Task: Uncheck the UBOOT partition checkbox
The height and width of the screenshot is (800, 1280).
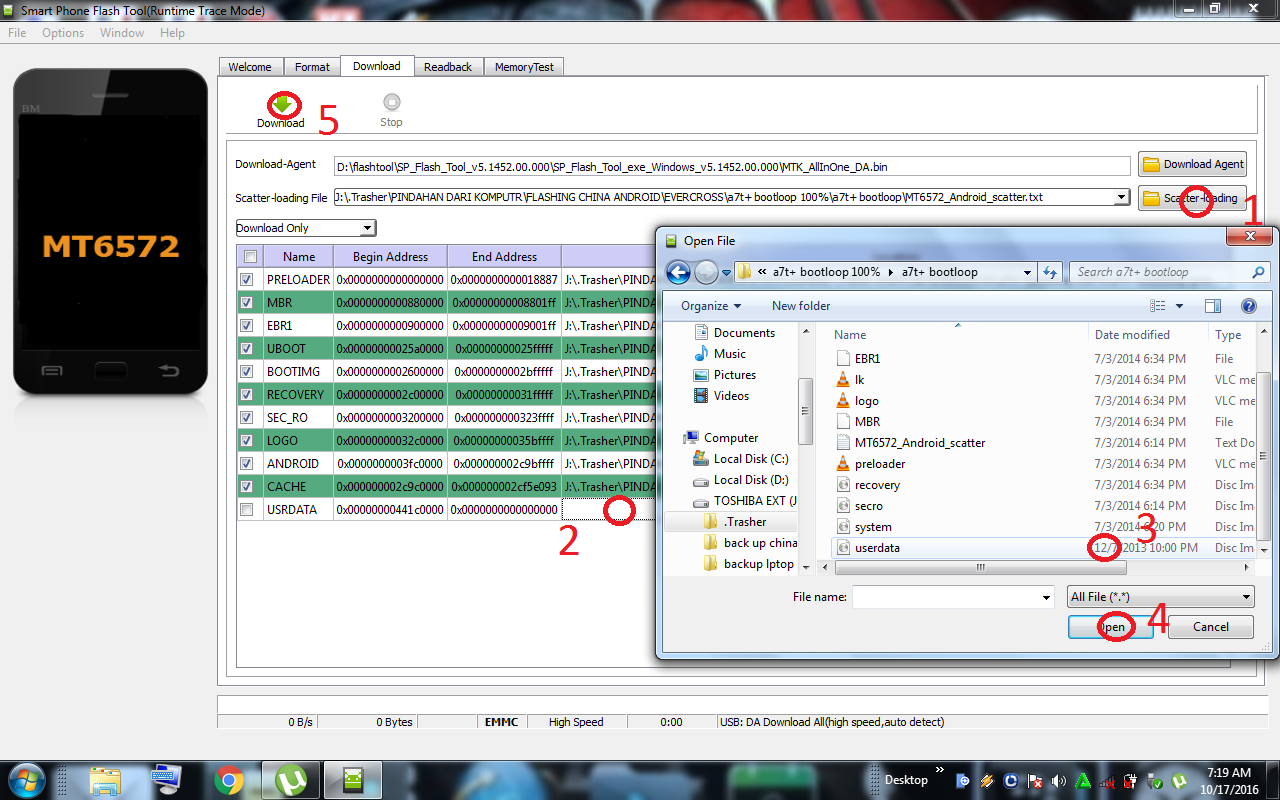Action: (x=247, y=348)
